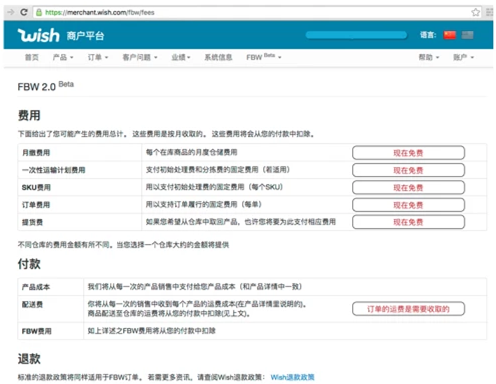This screenshot has height=384, width=496.
Task: Open 系统信息 in the navigation bar
Action: (x=218, y=57)
